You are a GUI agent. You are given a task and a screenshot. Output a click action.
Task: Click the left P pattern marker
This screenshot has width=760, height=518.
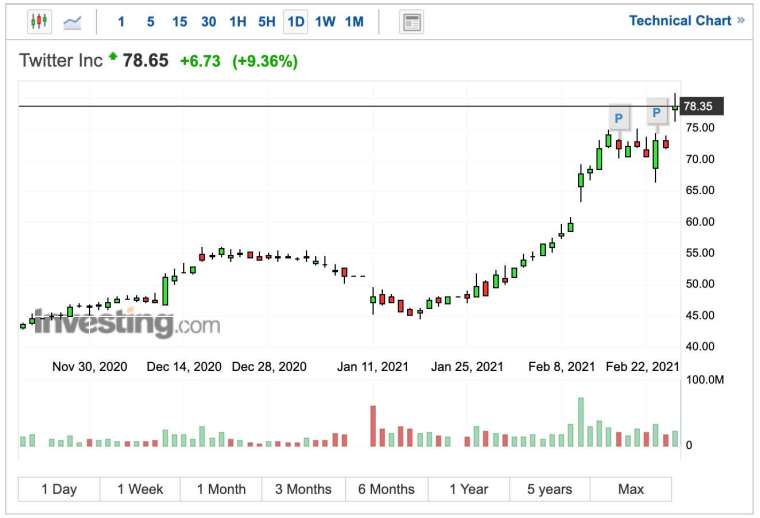pyautogui.click(x=619, y=118)
